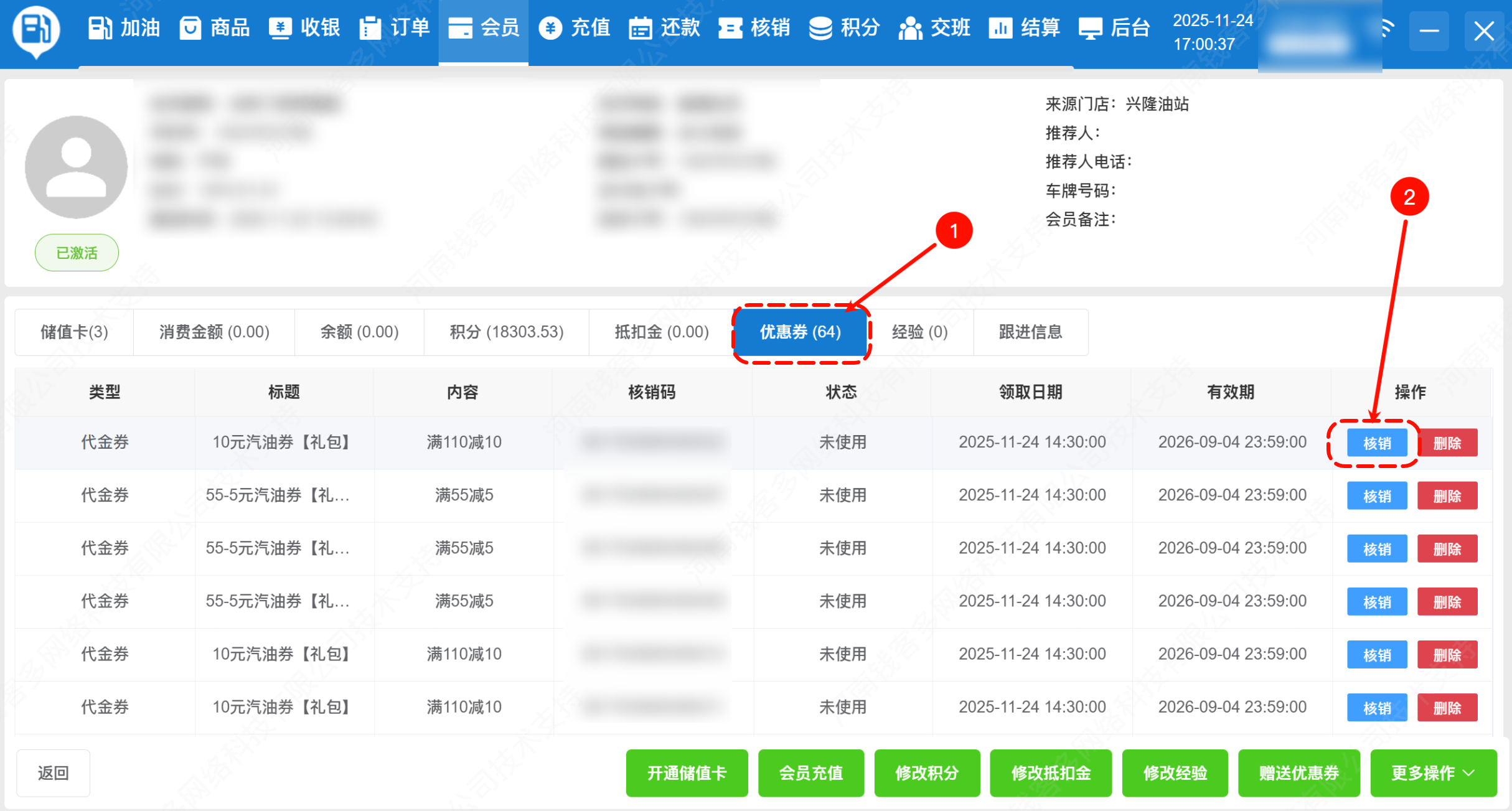The width and height of the screenshot is (1512, 811).
Task: Click 核销 on first 10元汽油券 row
Action: [x=1376, y=443]
